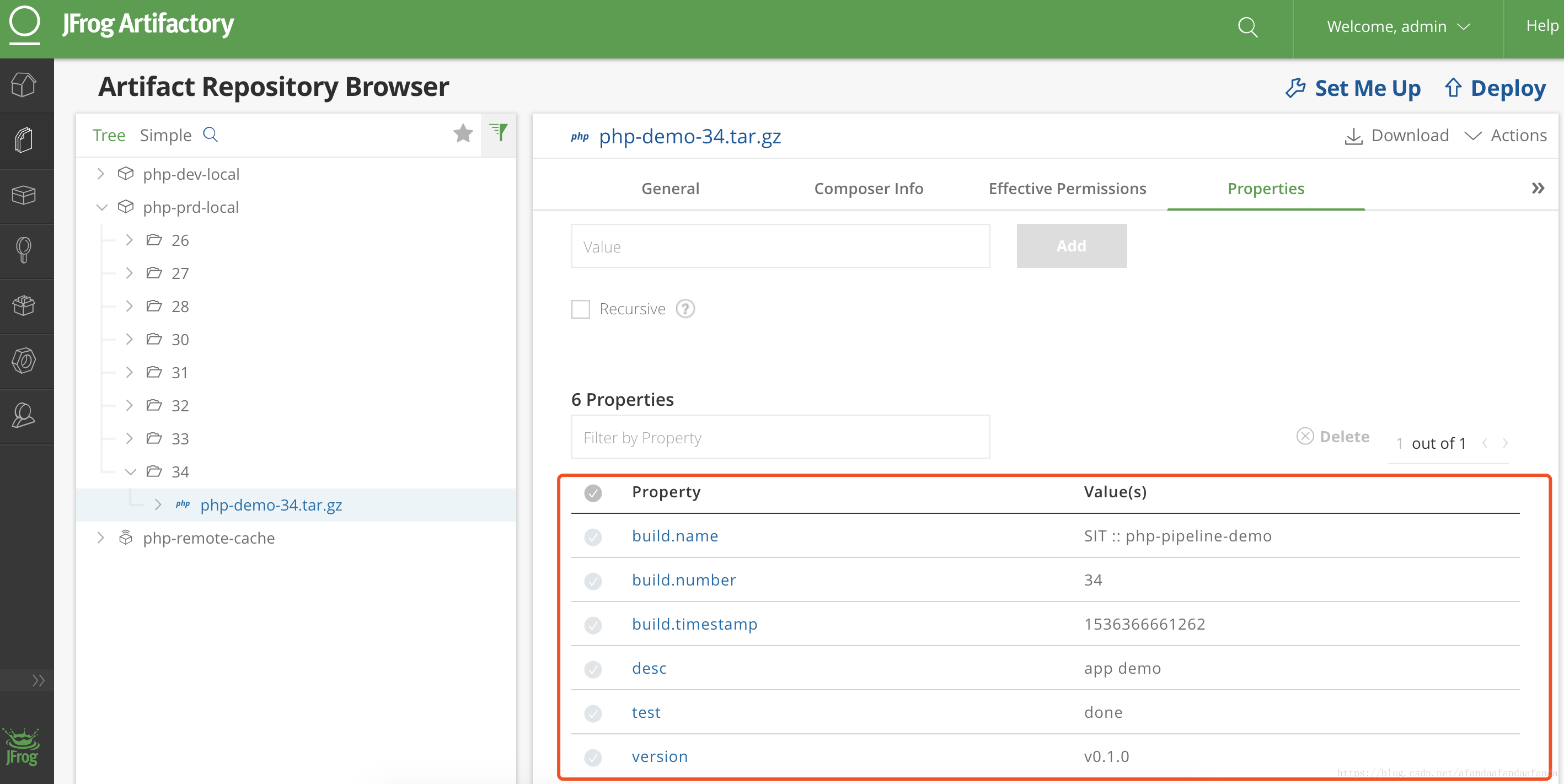Click the Download tray icon
1564x784 pixels.
point(1353,136)
